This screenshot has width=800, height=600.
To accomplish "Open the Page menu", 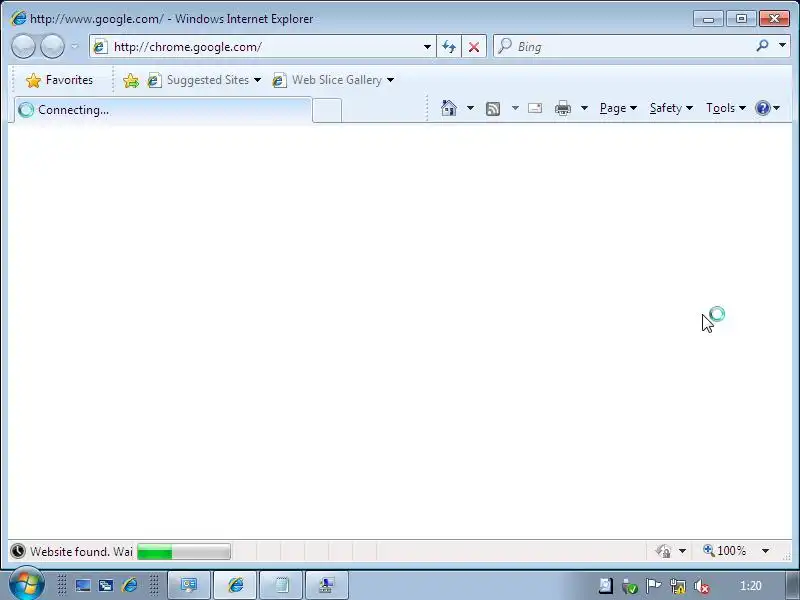I will 618,108.
